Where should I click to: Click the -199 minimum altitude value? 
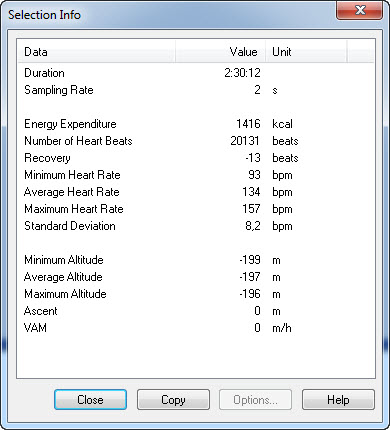[250, 260]
